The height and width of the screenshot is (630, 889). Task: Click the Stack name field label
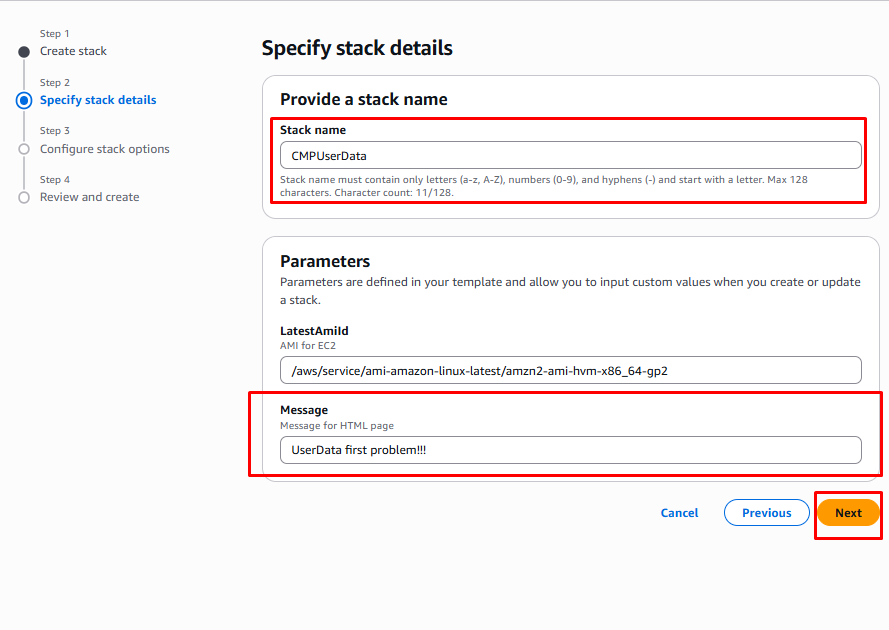click(x=313, y=130)
